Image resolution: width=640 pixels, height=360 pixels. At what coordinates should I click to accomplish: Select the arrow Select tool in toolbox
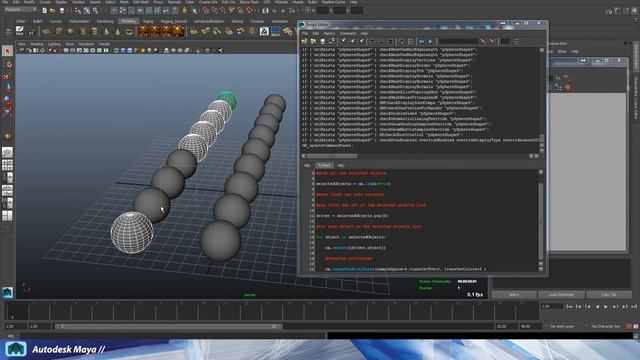[7, 51]
